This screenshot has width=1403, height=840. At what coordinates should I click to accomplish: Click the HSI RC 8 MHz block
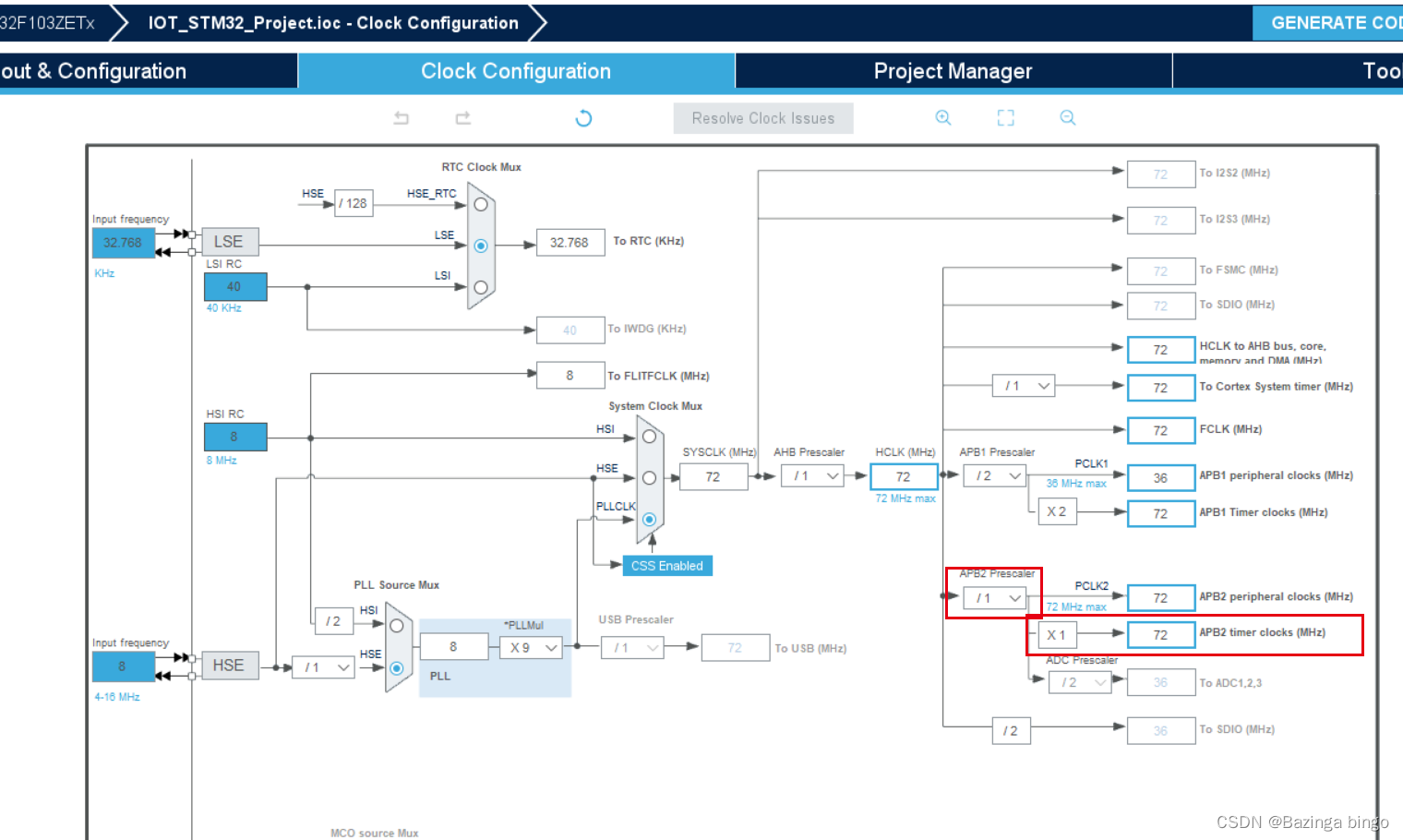(235, 437)
